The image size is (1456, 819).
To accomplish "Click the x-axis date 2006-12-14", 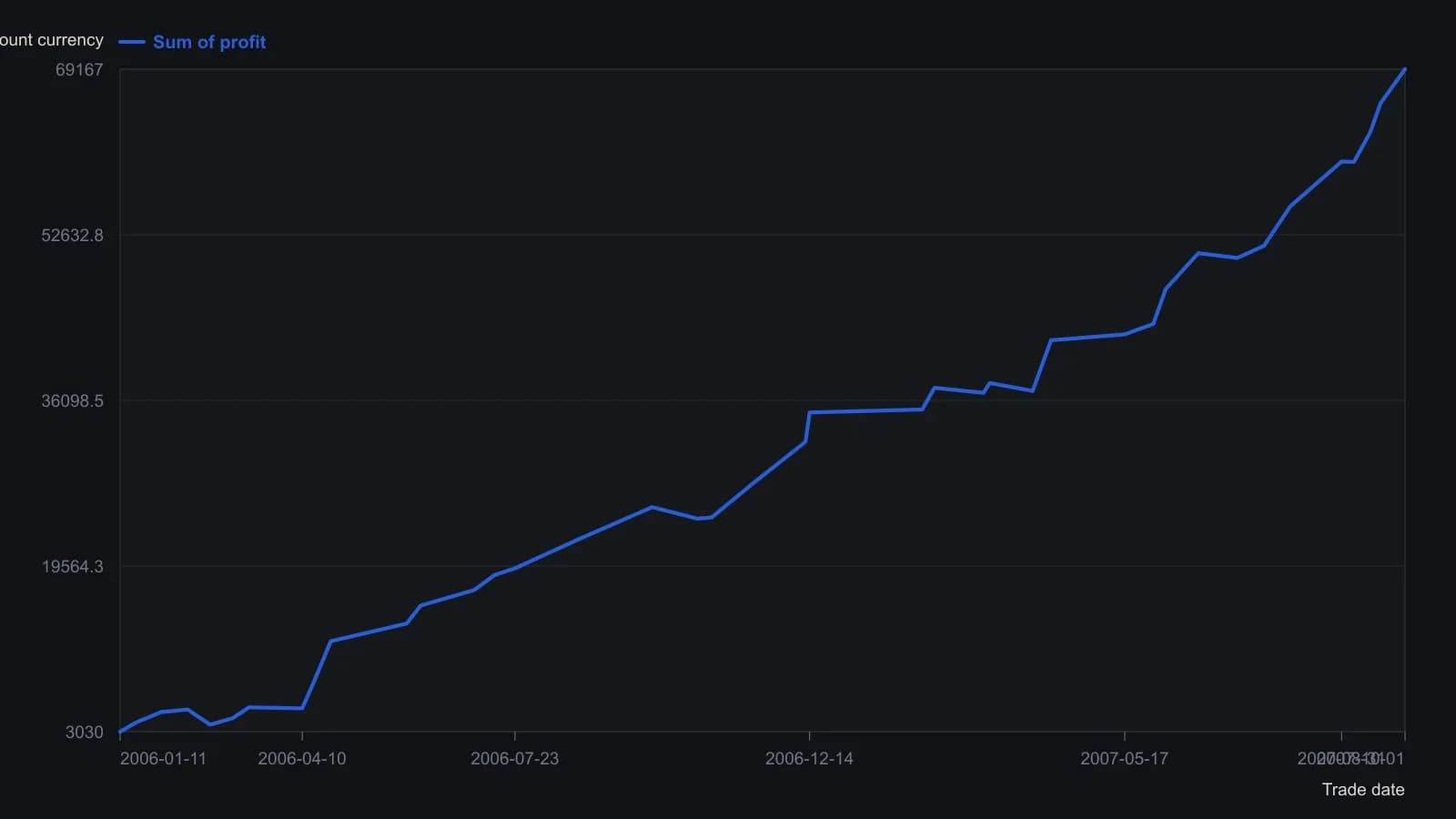I will pos(809,758).
